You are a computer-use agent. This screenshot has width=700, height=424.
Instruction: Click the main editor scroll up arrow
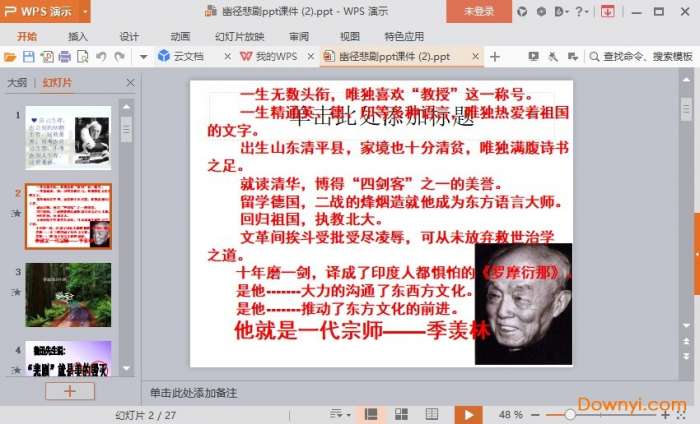pos(686,80)
